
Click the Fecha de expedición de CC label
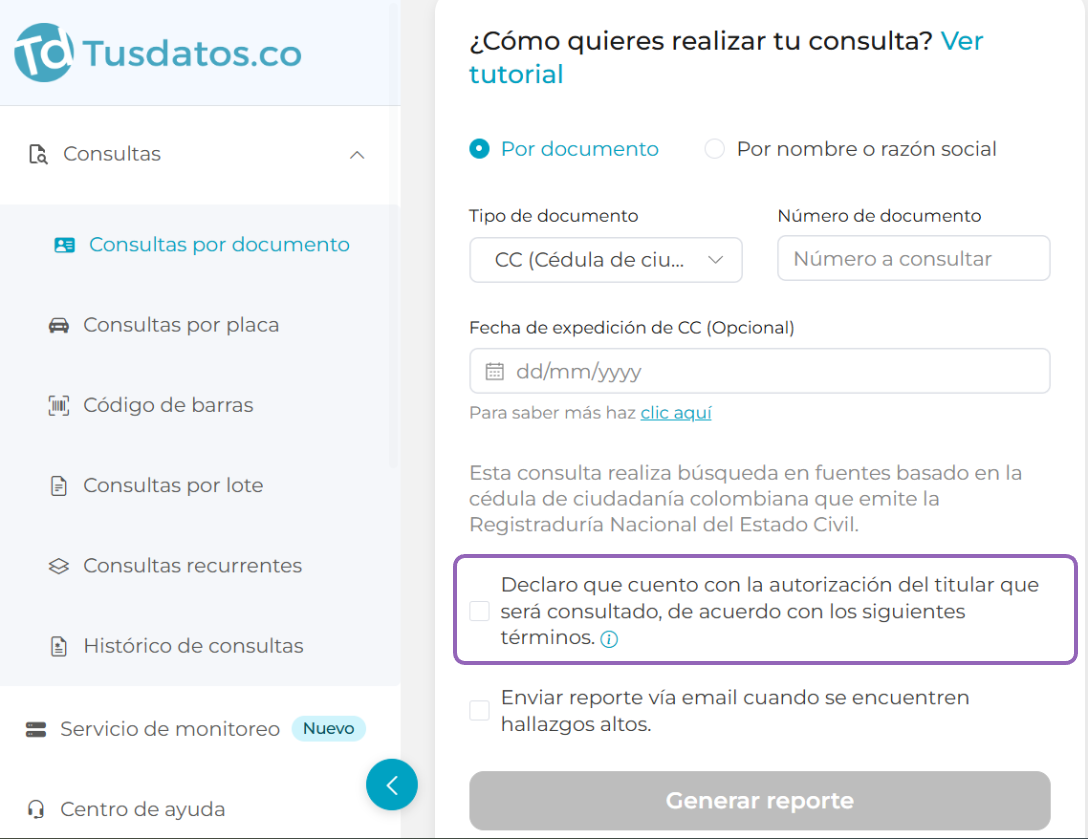click(x=631, y=328)
